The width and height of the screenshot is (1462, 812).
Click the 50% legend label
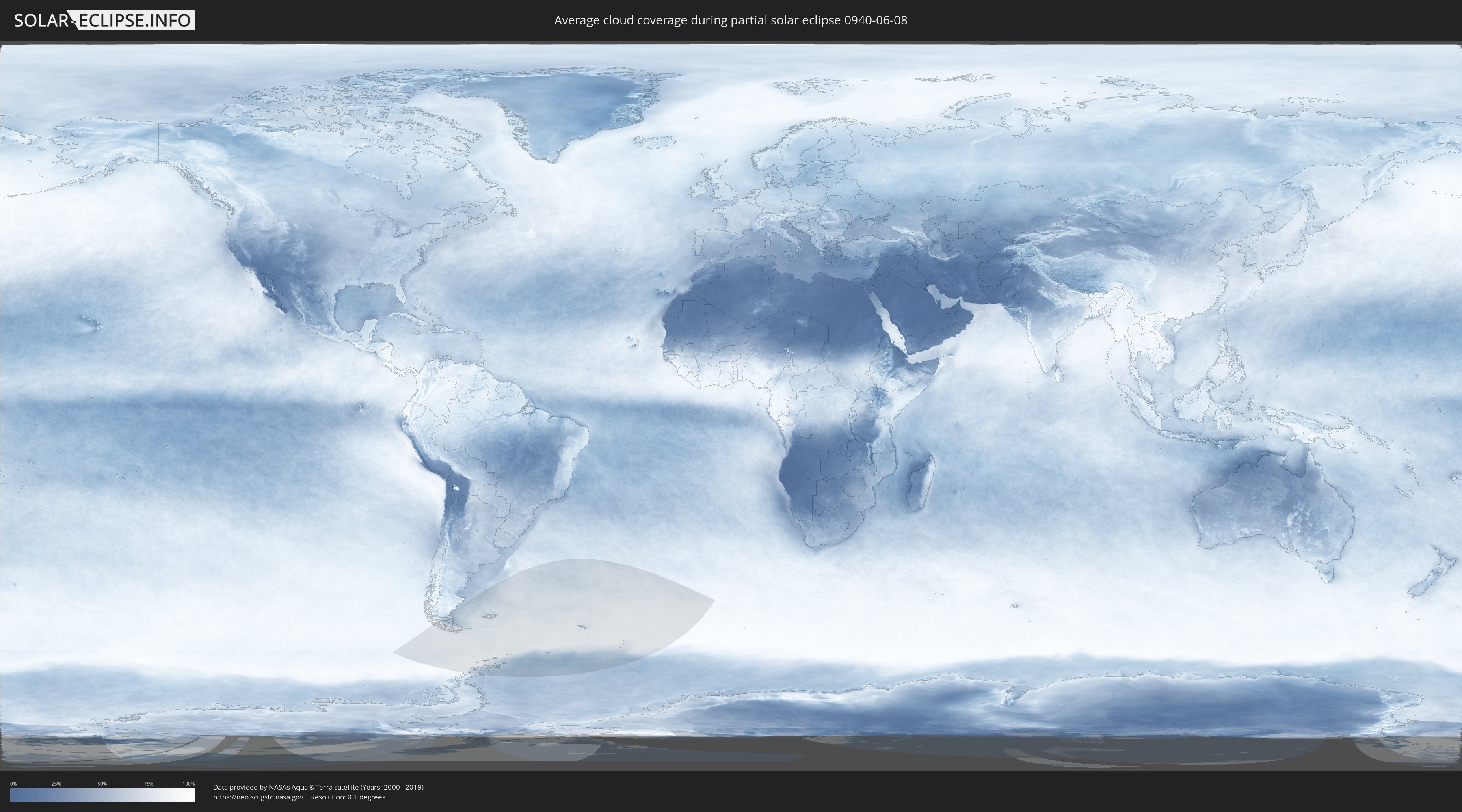tap(102, 784)
